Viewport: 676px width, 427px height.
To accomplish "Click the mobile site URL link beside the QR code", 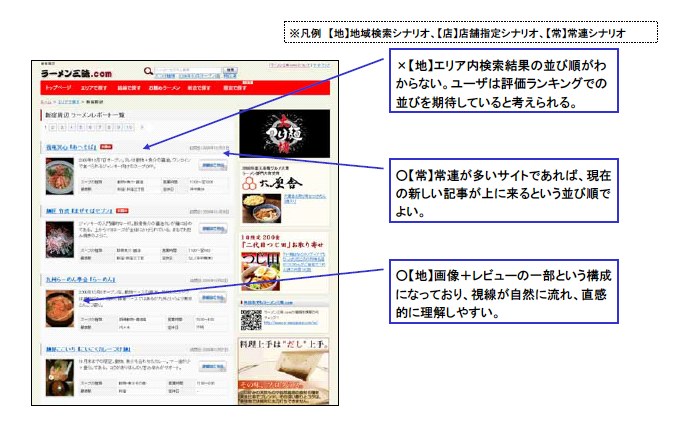I will coord(291,323).
